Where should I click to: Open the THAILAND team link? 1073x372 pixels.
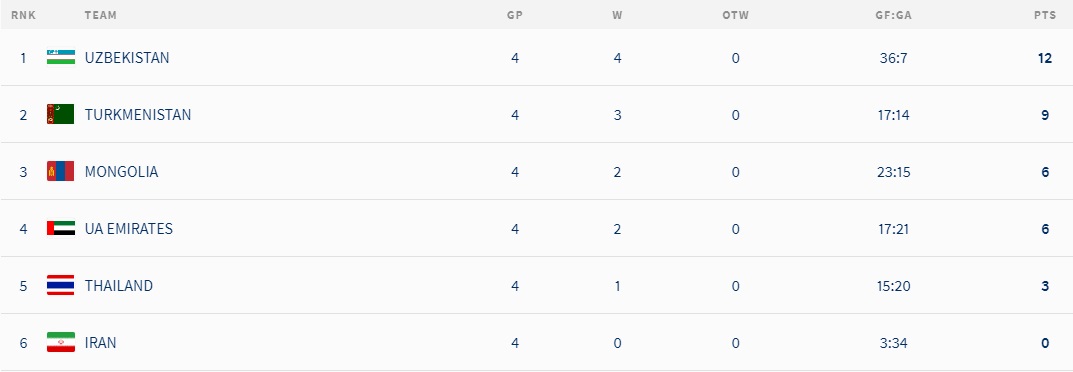click(x=119, y=285)
